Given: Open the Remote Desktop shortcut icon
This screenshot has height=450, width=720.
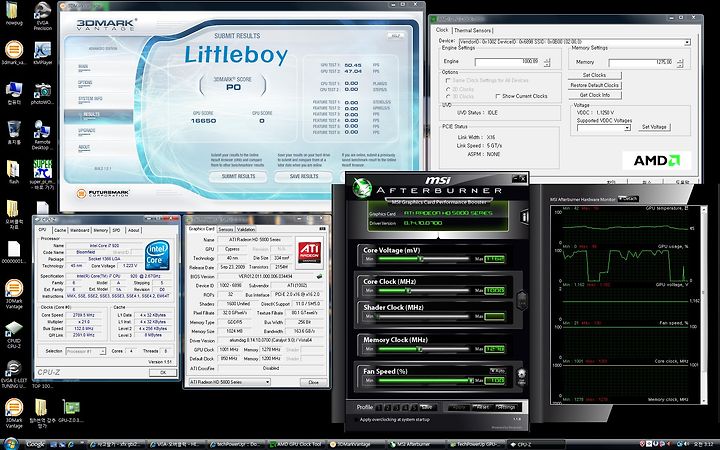Looking at the screenshot, I should 42,135.
